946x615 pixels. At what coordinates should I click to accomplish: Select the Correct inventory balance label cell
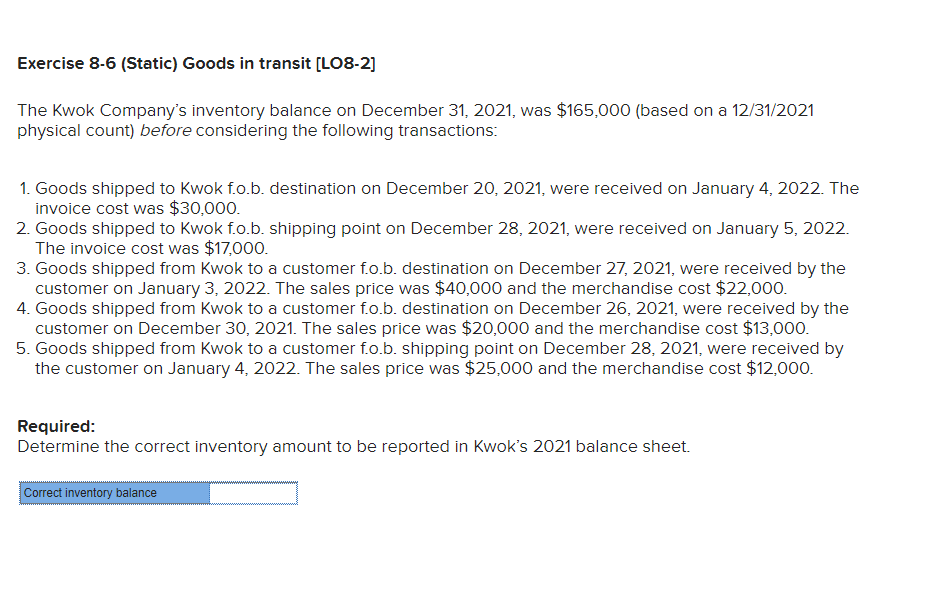[x=113, y=493]
